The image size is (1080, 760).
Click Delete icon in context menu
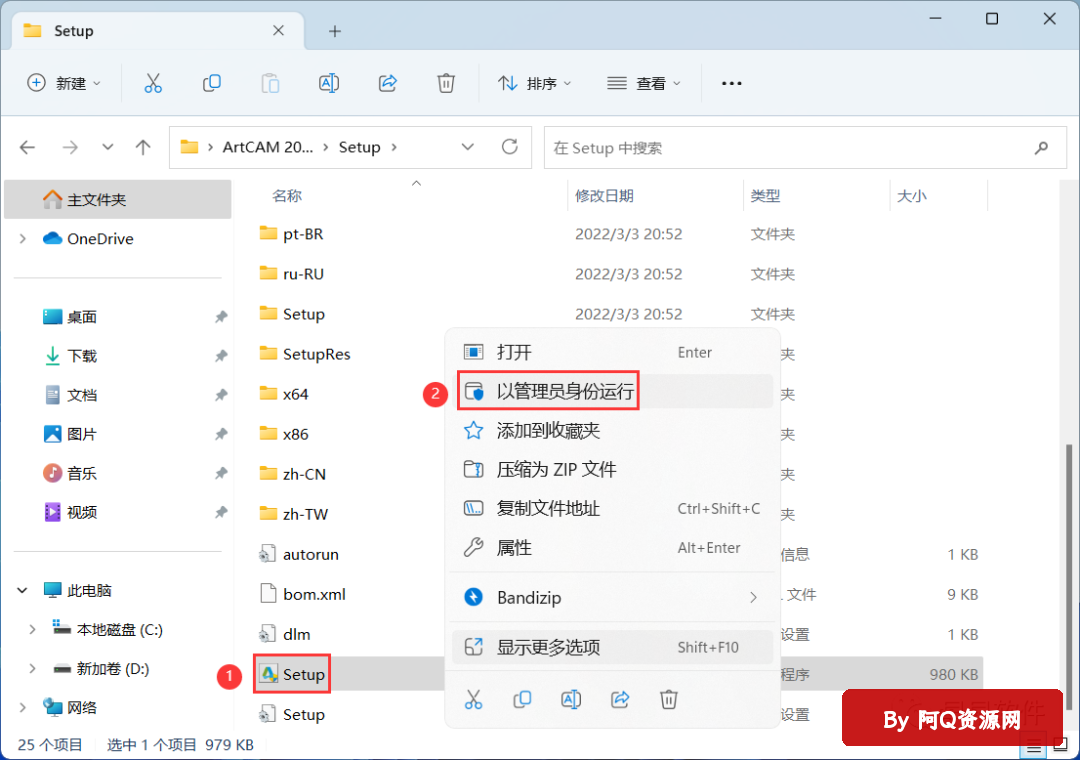pyautogui.click(x=669, y=699)
